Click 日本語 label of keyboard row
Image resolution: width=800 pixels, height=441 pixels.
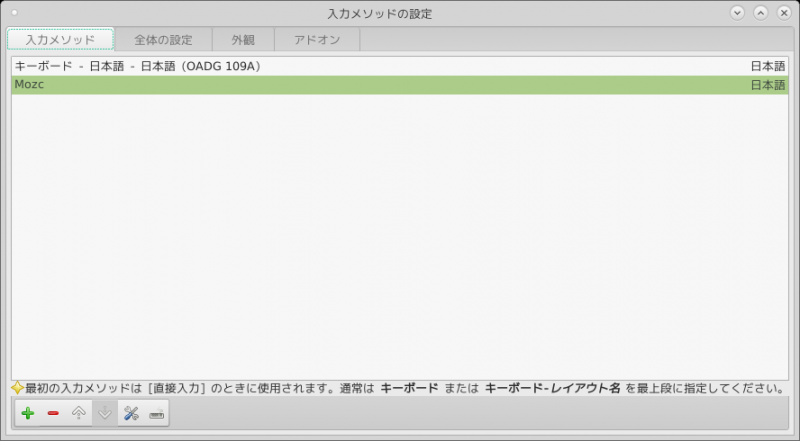coord(768,66)
